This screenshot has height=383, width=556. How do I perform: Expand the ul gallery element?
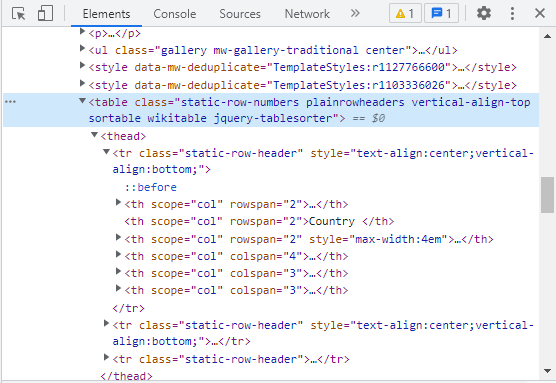[82, 48]
